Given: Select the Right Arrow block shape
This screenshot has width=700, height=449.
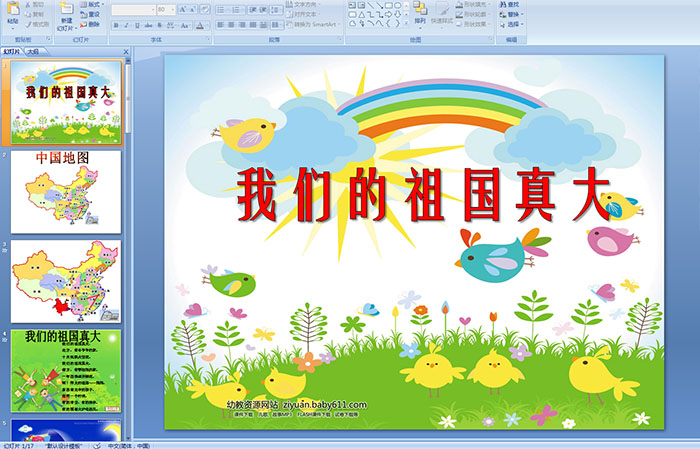Looking at the screenshot, I should point(388,14).
